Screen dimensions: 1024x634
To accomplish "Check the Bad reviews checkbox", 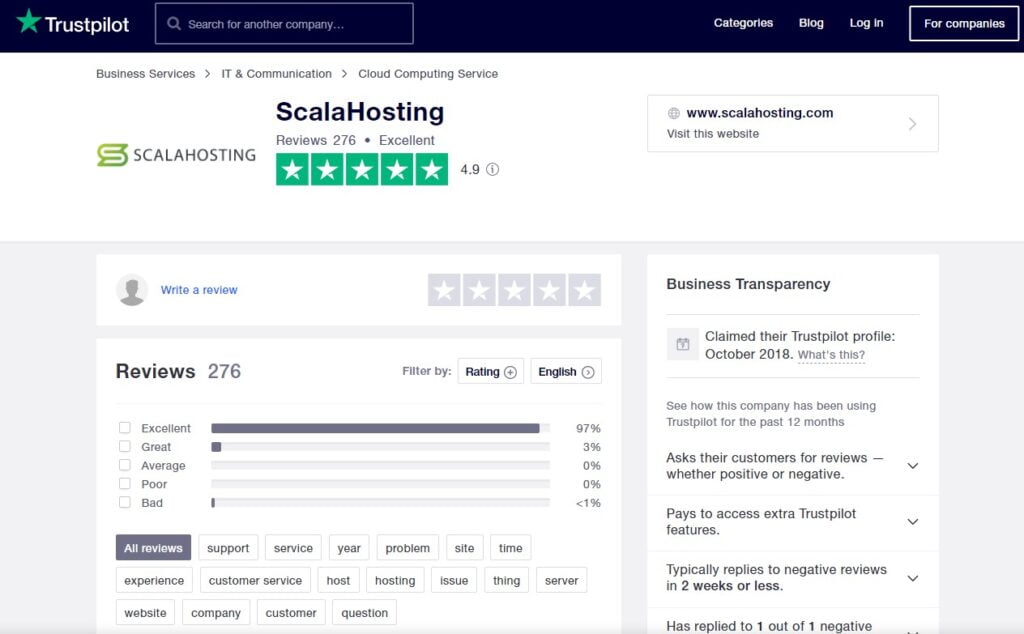I will click(x=125, y=503).
